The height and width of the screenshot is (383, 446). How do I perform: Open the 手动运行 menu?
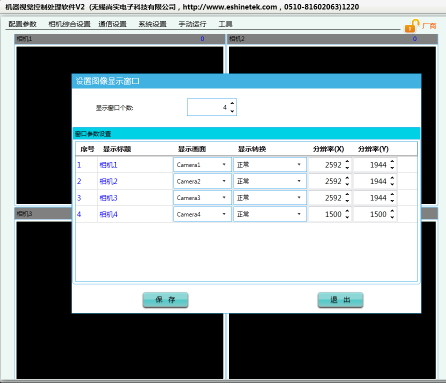pyautogui.click(x=192, y=24)
